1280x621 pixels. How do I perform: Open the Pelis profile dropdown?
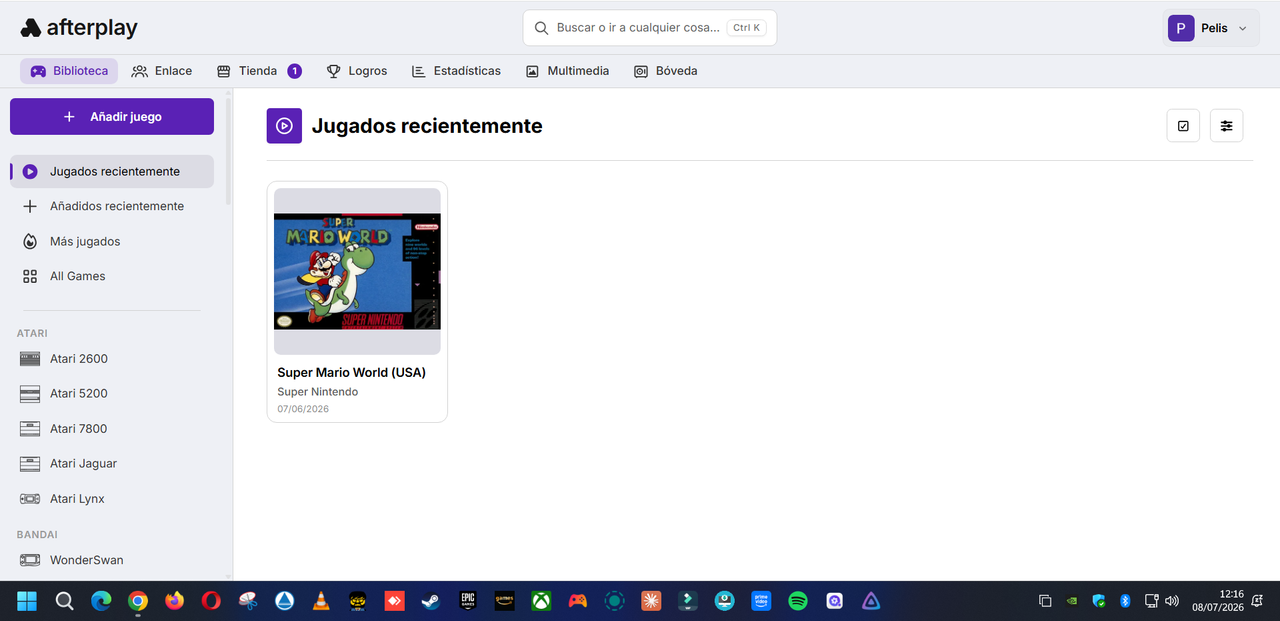click(x=1211, y=28)
